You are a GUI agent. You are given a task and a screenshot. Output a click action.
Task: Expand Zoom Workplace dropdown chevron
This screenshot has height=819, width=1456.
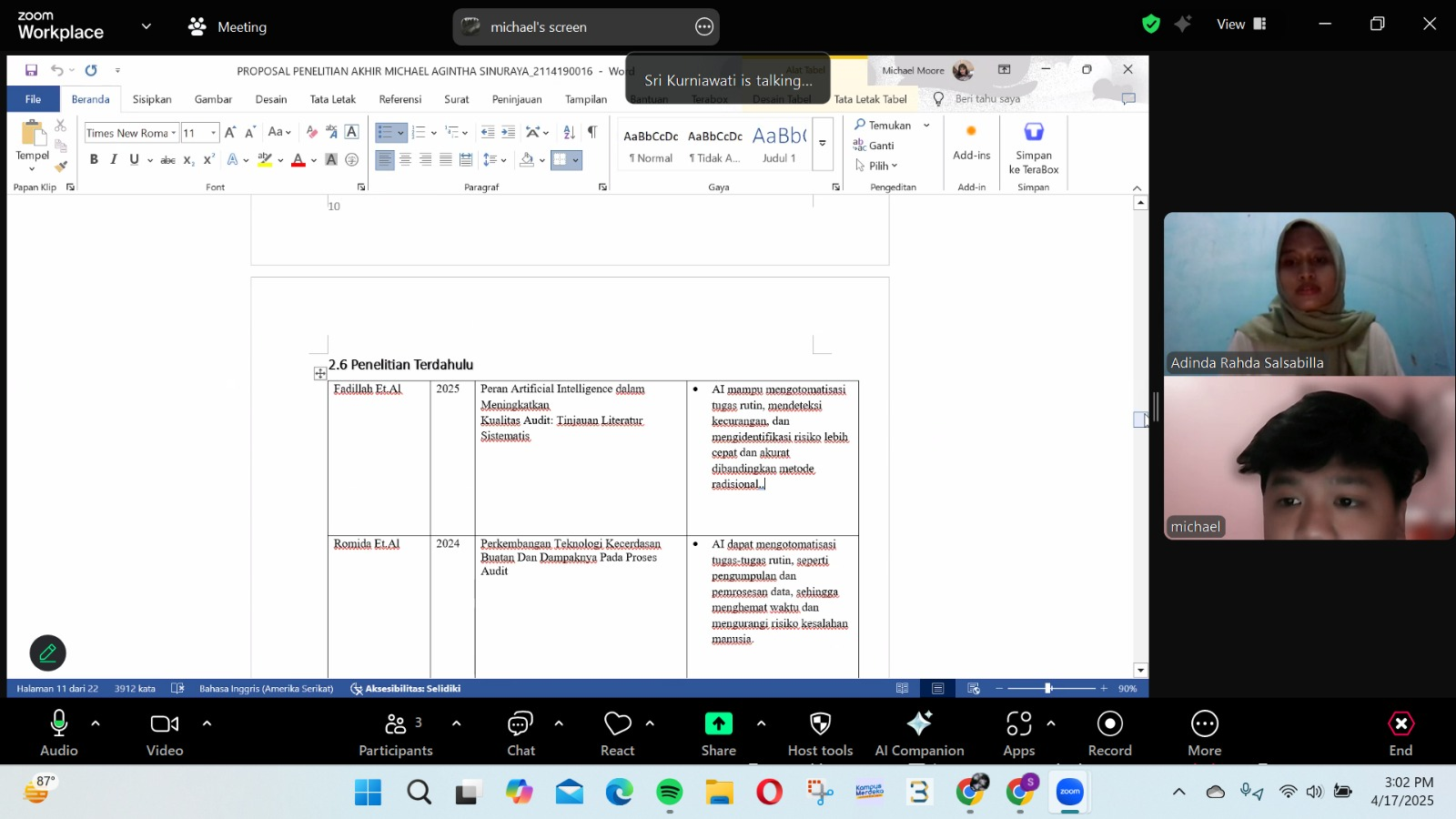coord(147,26)
